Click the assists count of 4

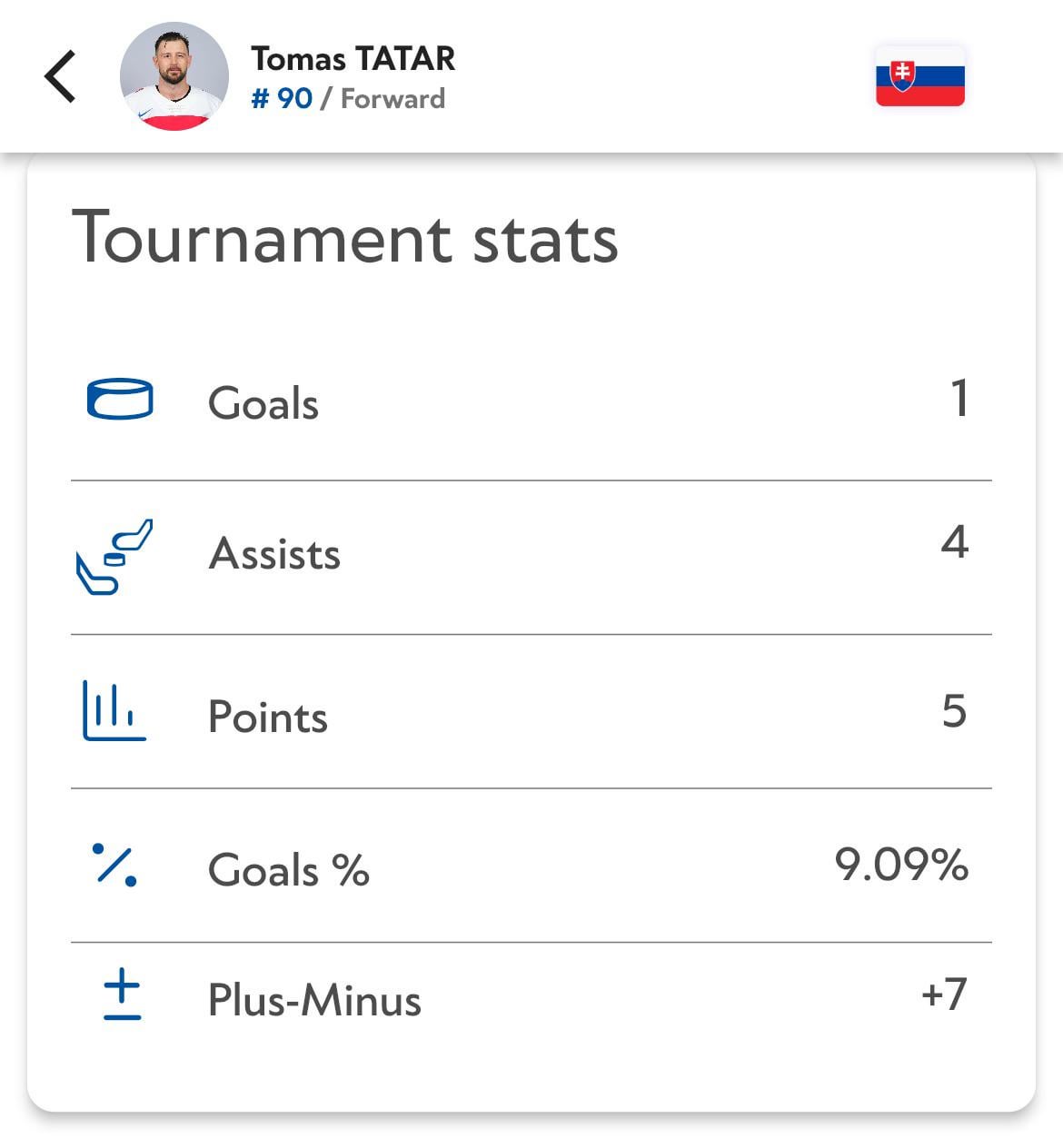(x=954, y=543)
